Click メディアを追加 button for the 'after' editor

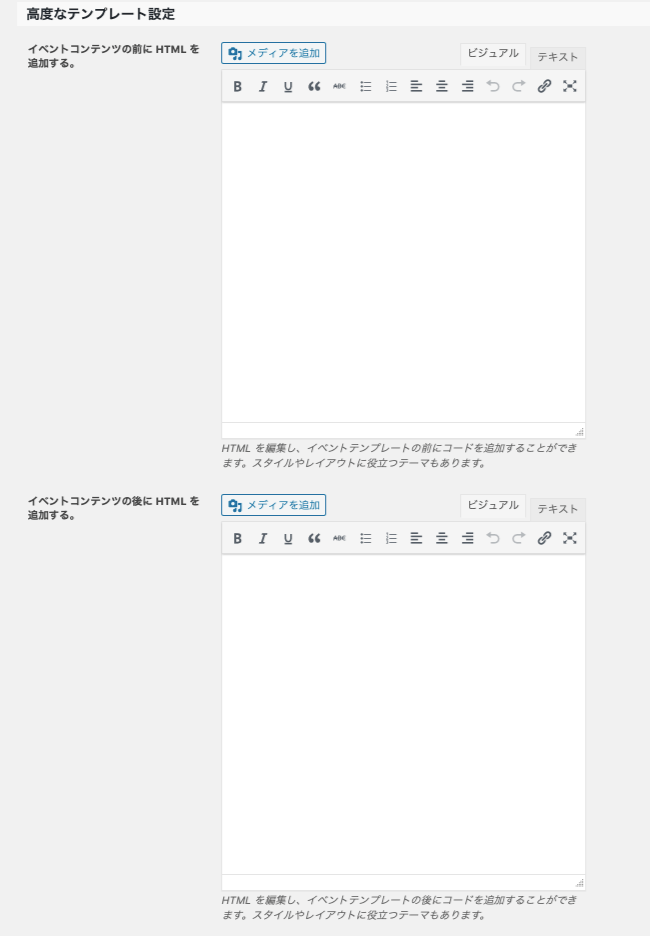point(273,505)
